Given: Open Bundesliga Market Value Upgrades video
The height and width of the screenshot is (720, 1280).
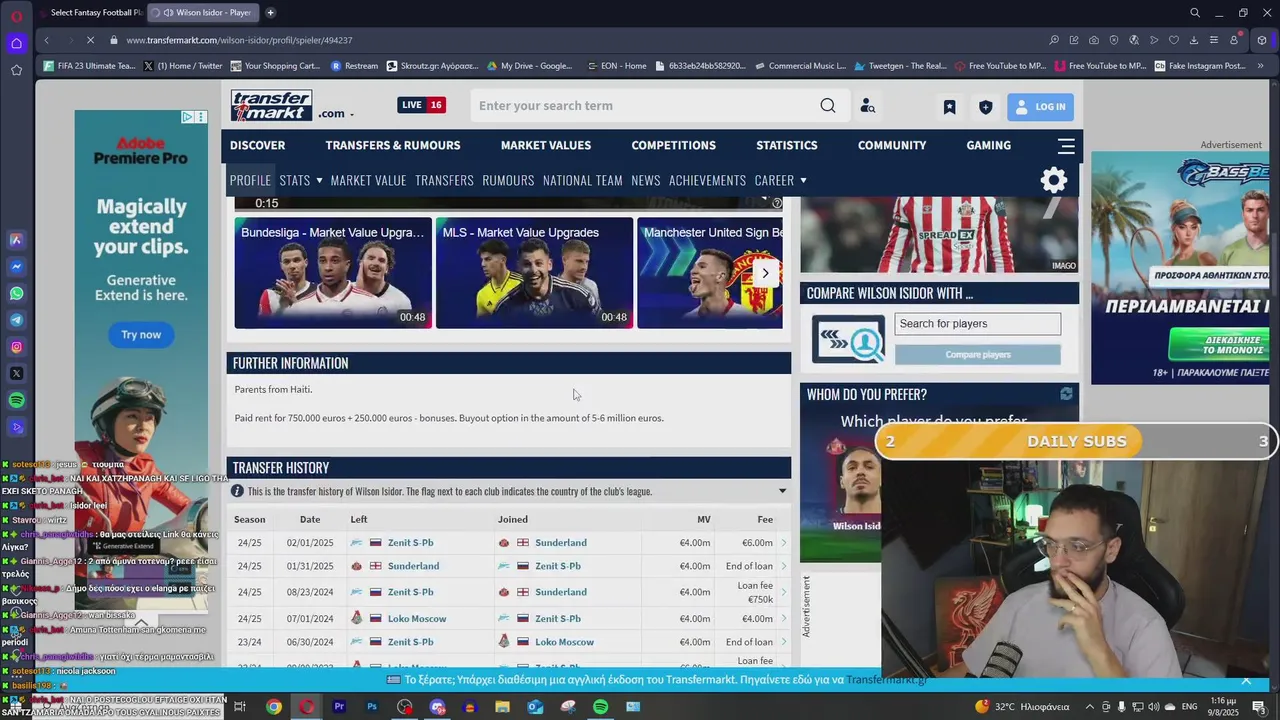Looking at the screenshot, I should (333, 273).
